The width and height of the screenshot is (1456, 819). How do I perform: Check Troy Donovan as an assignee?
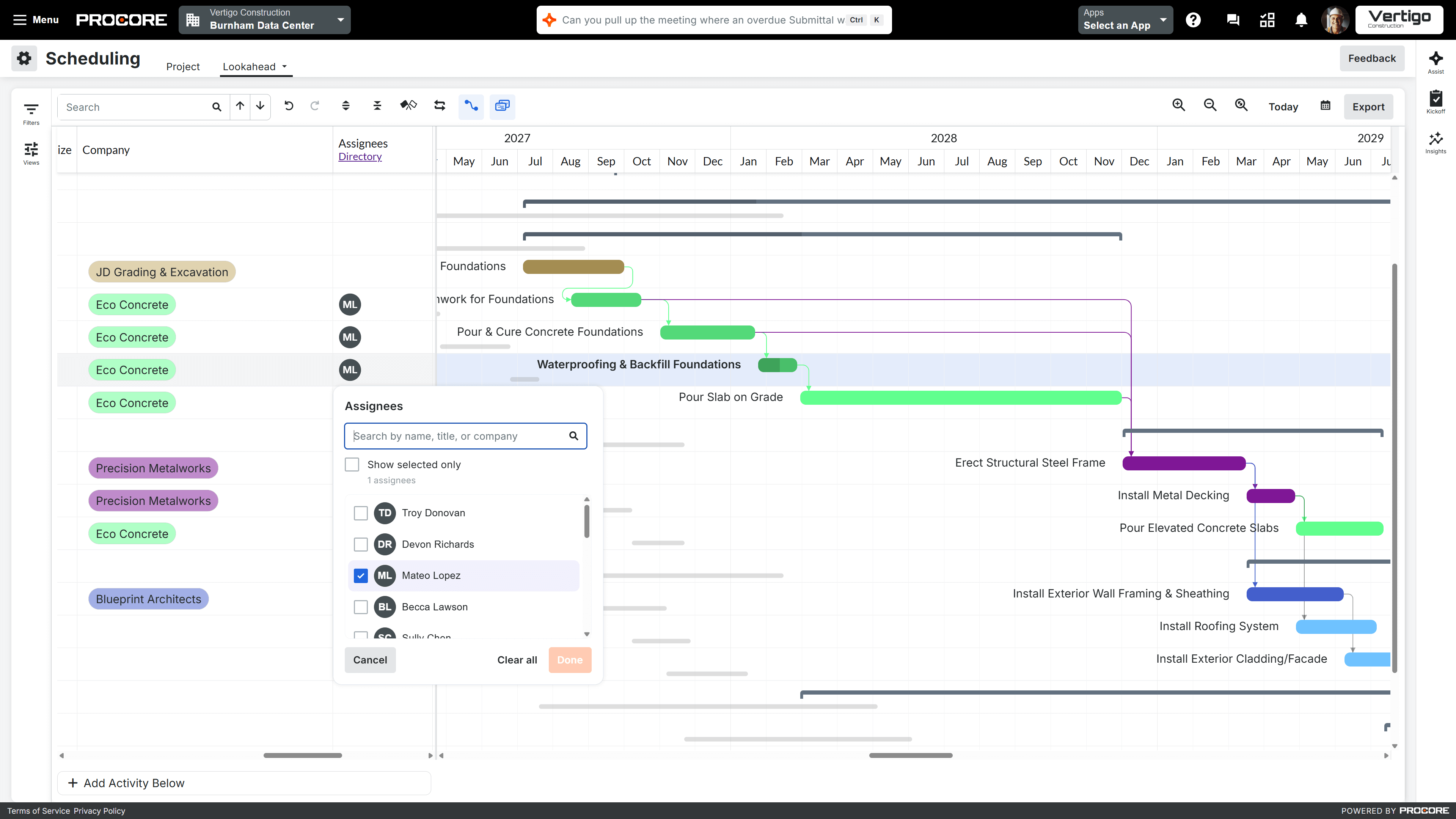361,513
